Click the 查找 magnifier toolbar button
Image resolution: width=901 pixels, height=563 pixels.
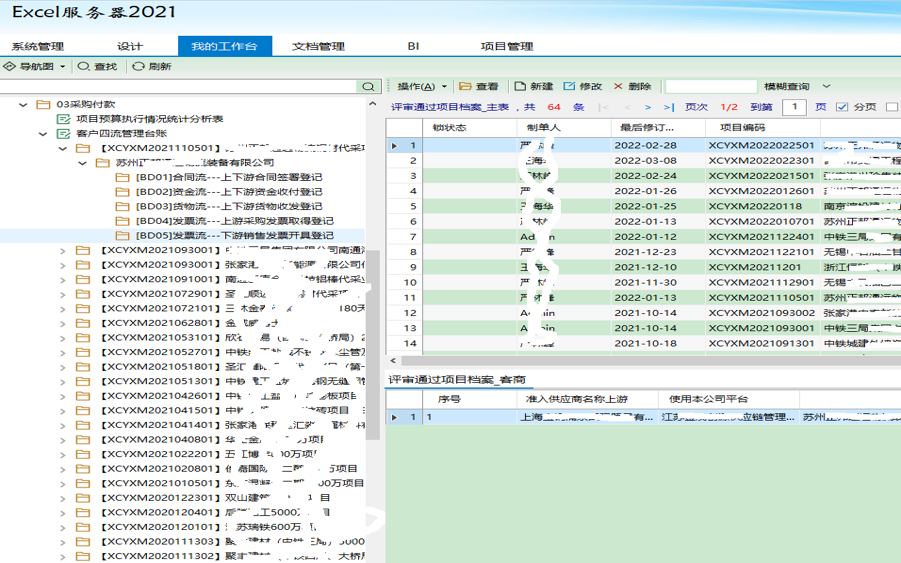(97, 67)
